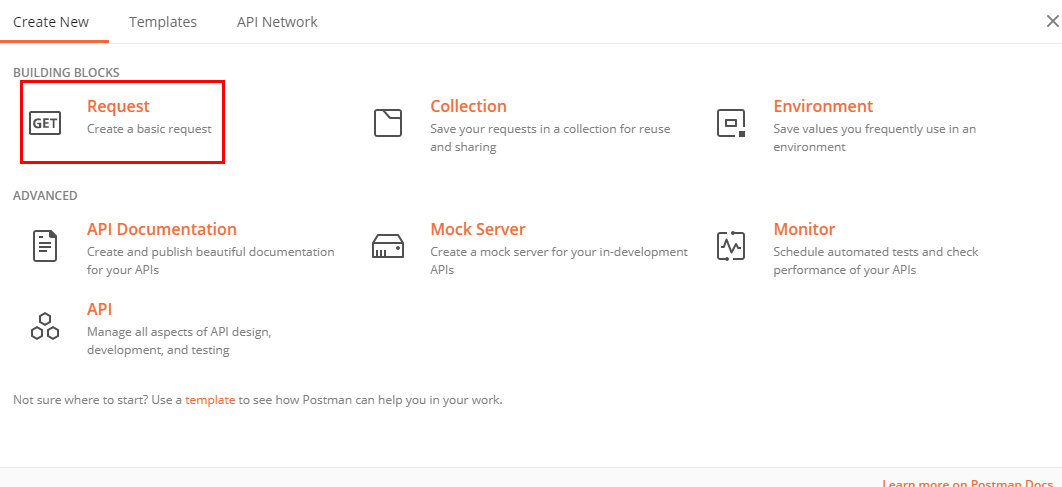The height and width of the screenshot is (487, 1062).
Task: Switch to the Create New tab
Action: tap(51, 22)
